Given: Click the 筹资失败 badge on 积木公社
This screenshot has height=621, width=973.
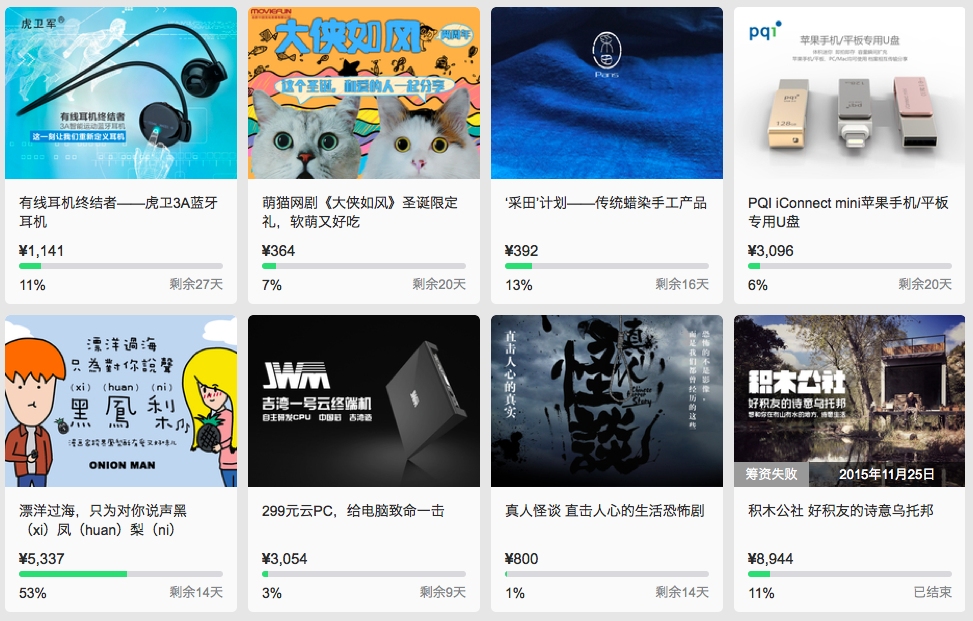Looking at the screenshot, I should pos(771,474).
